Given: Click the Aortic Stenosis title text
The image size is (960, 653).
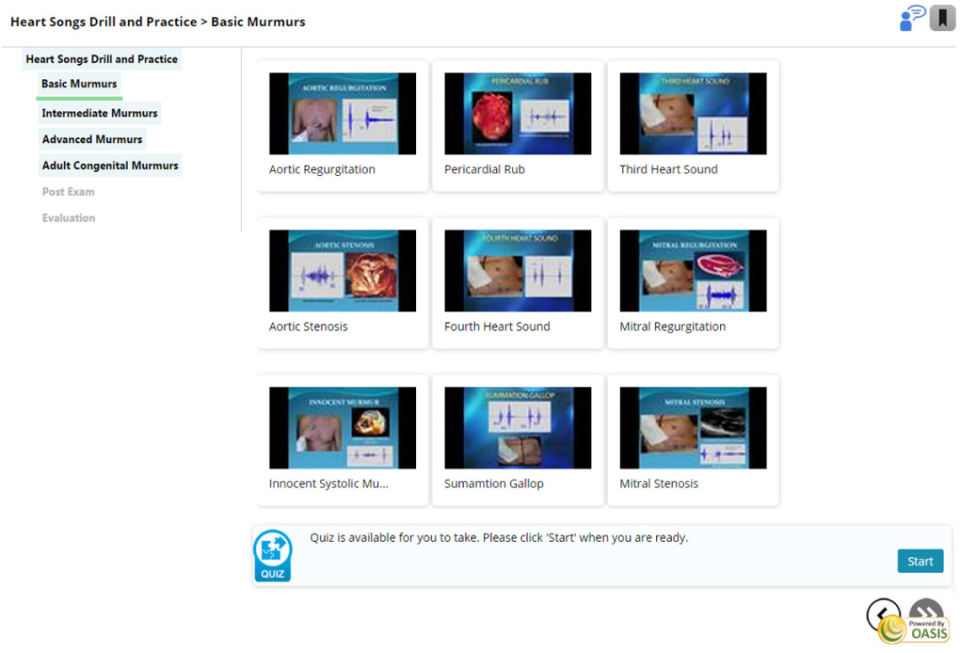Looking at the screenshot, I should [x=308, y=327].
